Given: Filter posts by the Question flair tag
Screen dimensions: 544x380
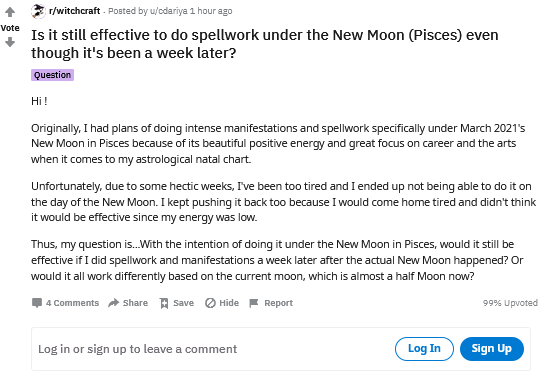Looking at the screenshot, I should click(x=52, y=75).
